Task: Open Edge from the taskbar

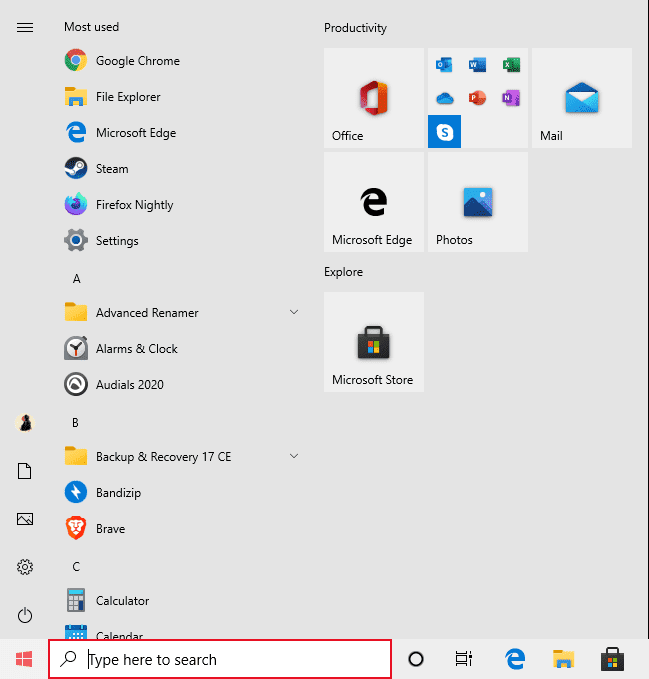Action: click(515, 659)
